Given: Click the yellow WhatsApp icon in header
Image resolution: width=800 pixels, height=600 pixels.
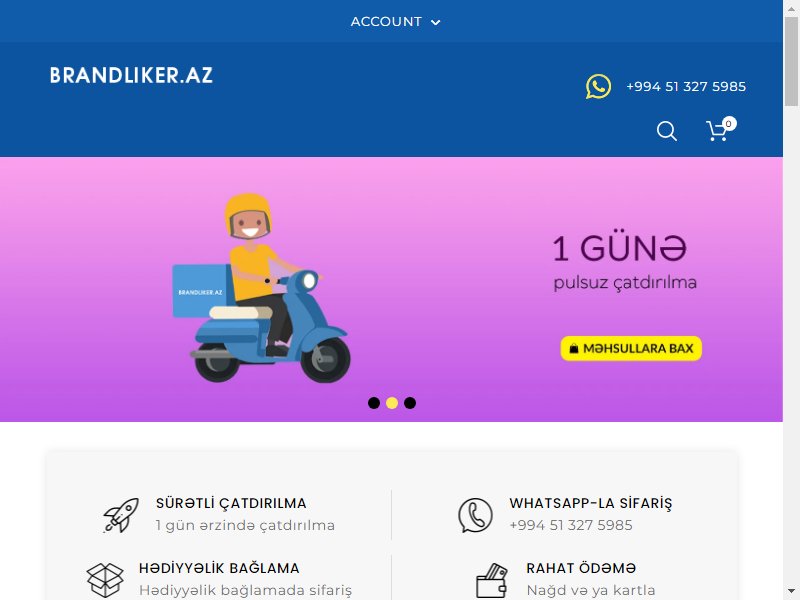Looking at the screenshot, I should point(598,87).
